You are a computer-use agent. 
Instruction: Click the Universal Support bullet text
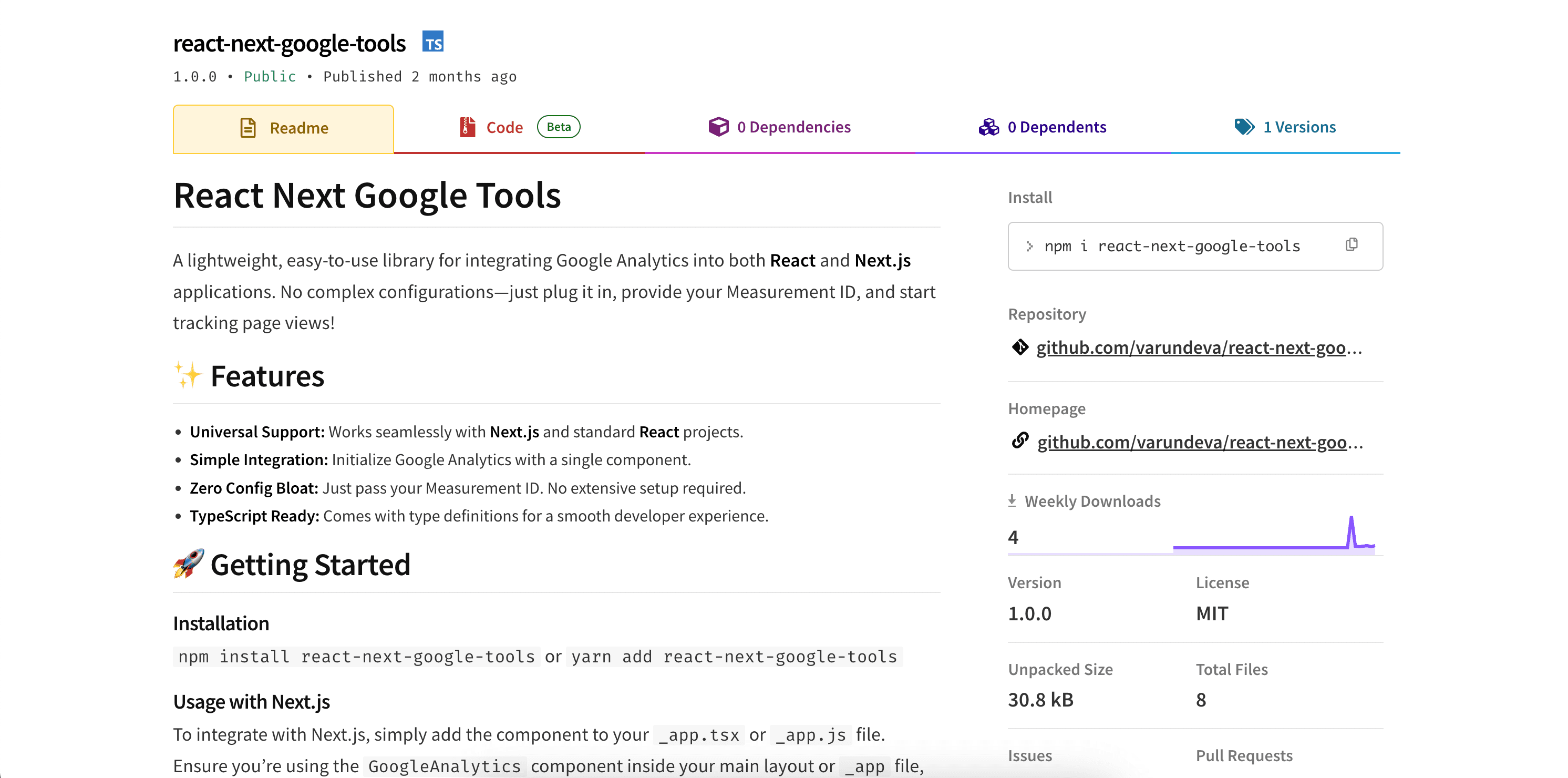pos(466,432)
